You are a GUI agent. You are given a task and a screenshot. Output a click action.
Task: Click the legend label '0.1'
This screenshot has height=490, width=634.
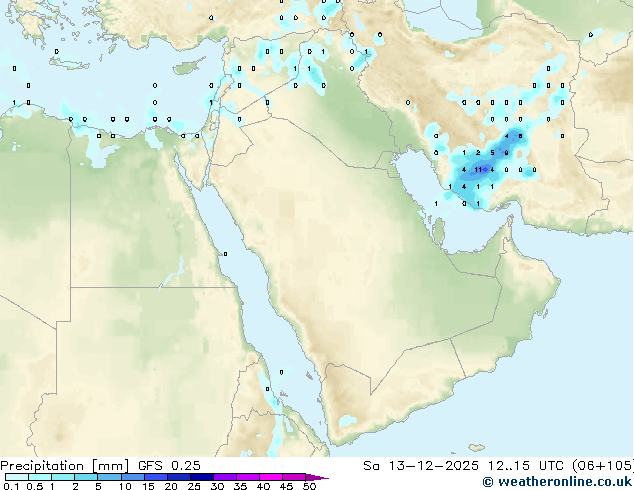click(11, 486)
